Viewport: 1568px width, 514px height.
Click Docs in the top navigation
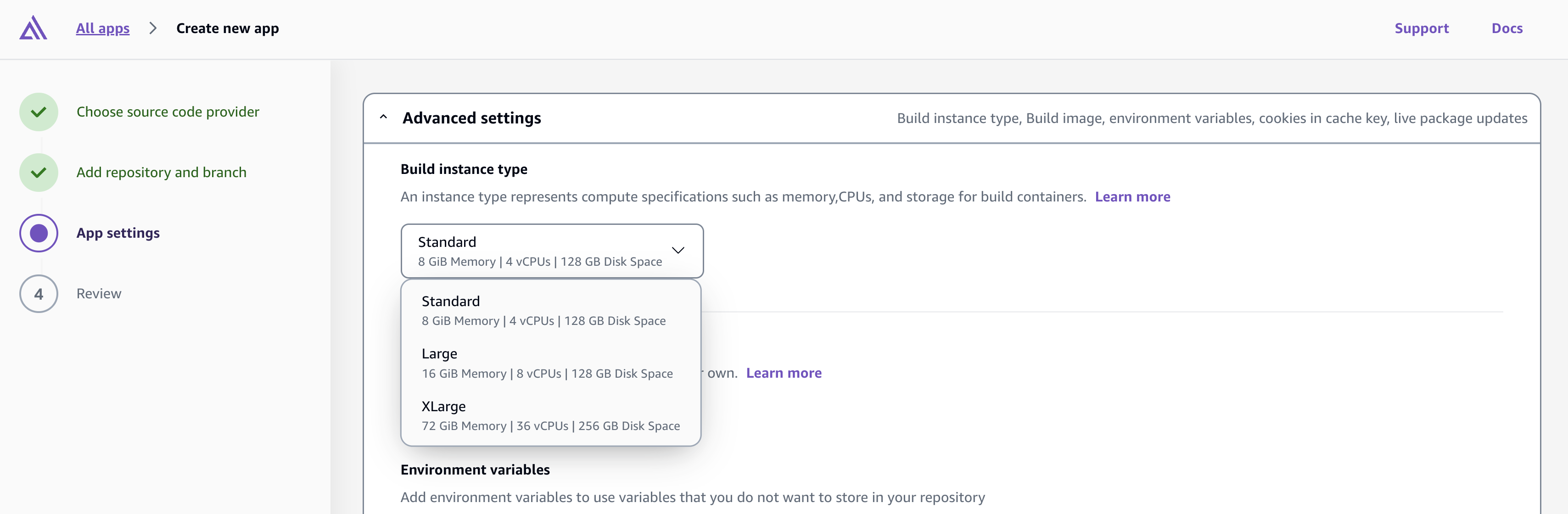1507,28
